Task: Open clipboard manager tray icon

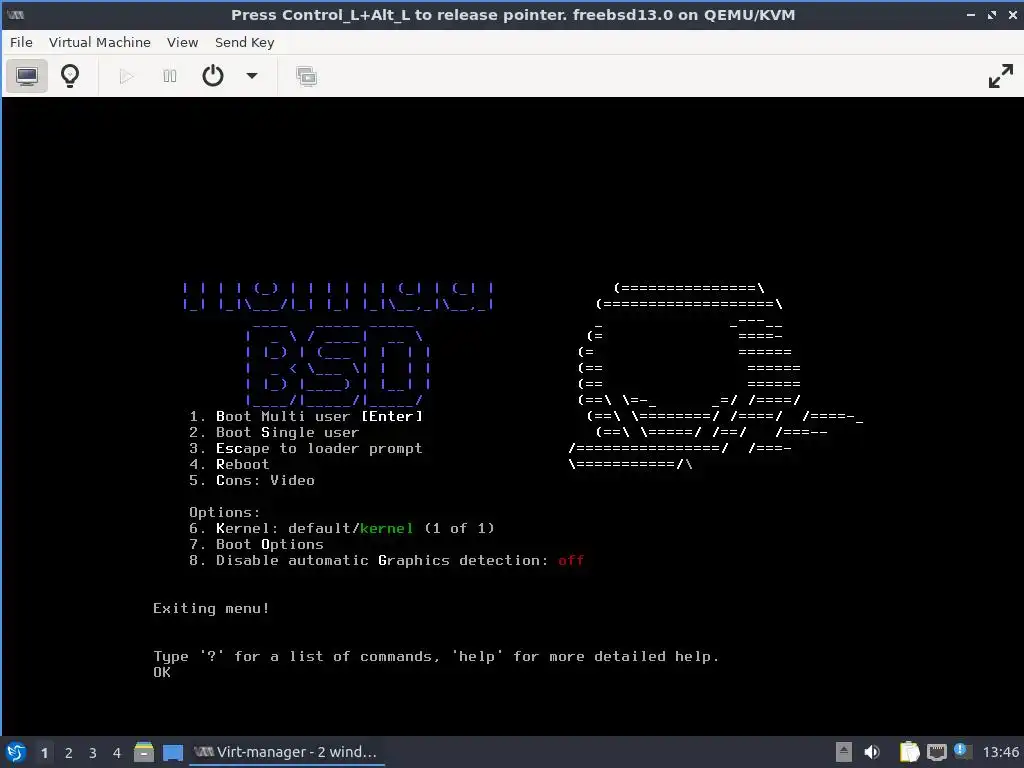Action: coord(909,752)
